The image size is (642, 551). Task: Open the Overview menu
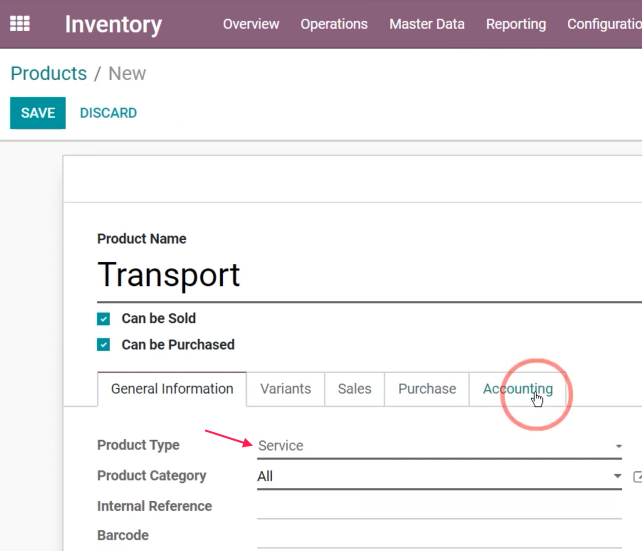pos(251,24)
